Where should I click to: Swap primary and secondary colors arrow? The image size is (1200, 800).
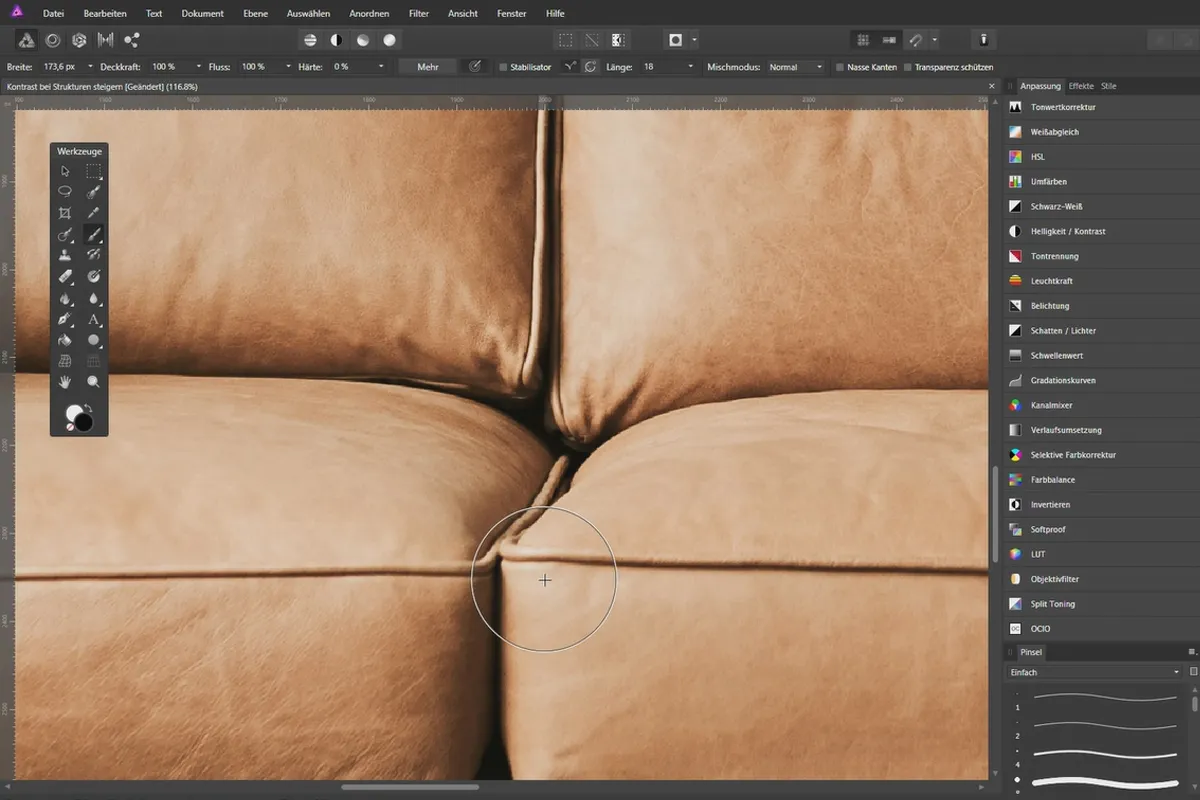90,407
